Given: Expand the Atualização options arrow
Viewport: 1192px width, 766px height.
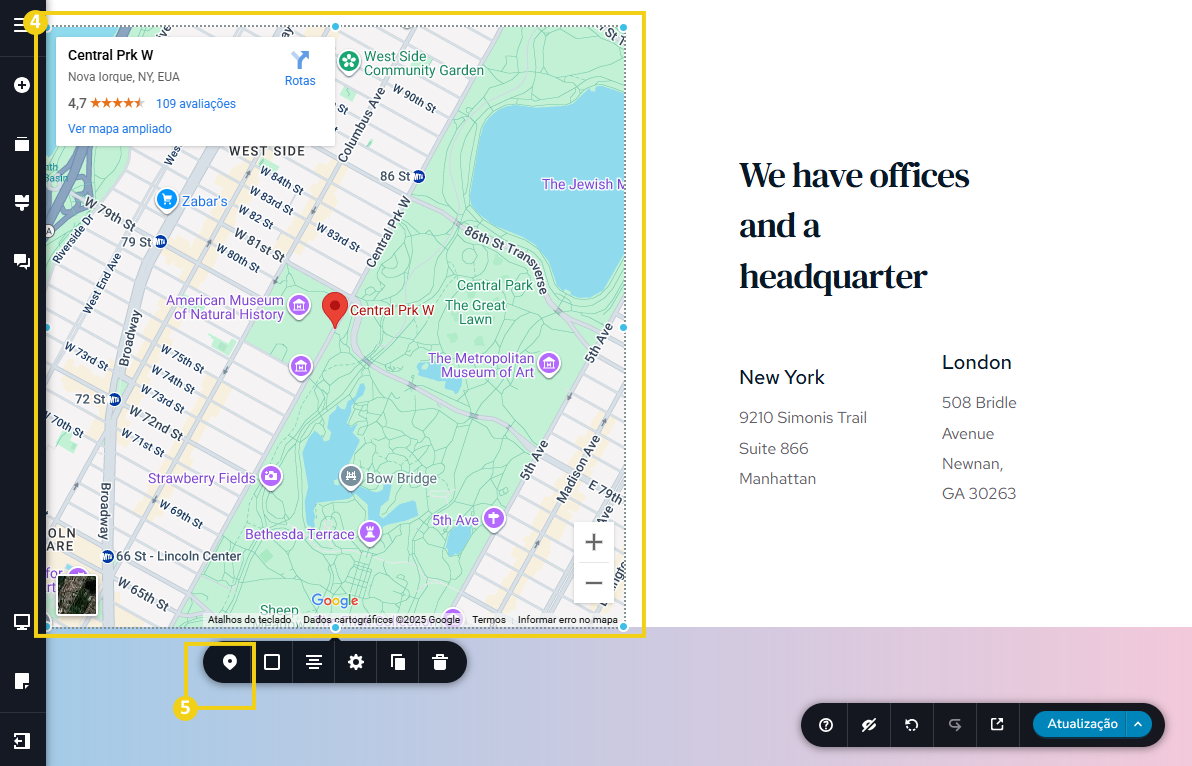Looking at the screenshot, I should 1138,724.
